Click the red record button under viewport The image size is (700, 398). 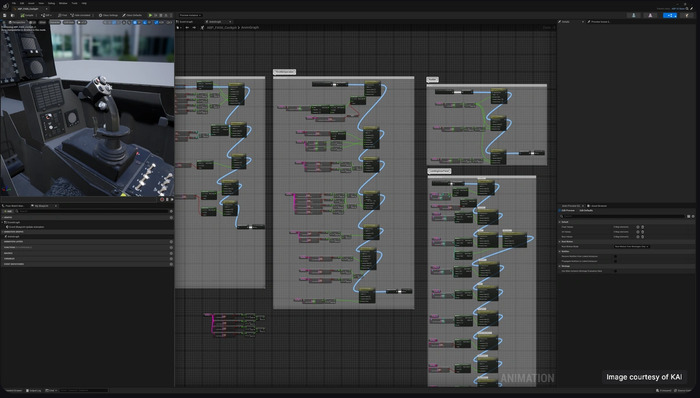click(x=162, y=199)
